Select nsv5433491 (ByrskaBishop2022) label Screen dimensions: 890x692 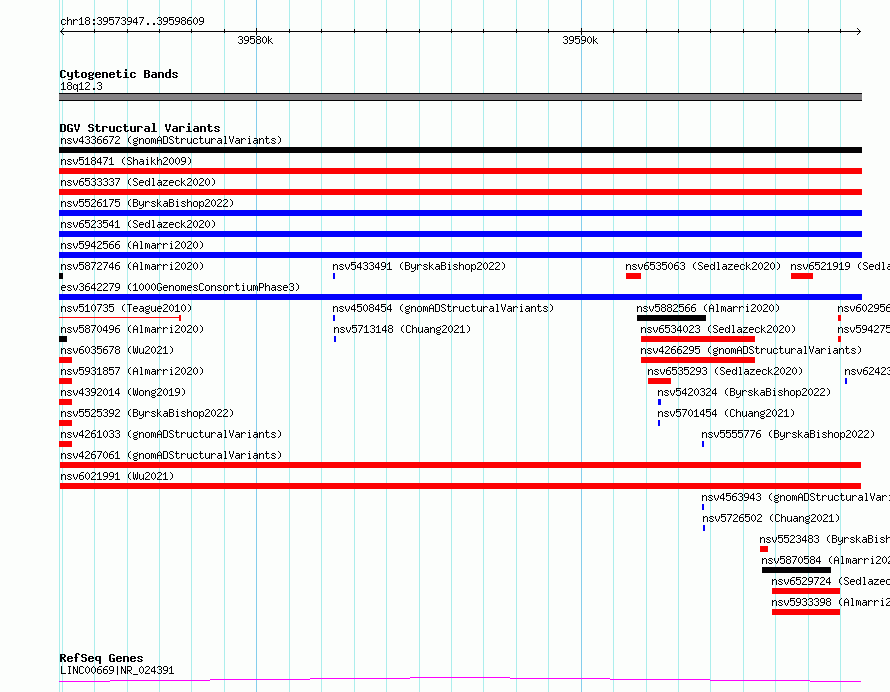[x=419, y=266]
